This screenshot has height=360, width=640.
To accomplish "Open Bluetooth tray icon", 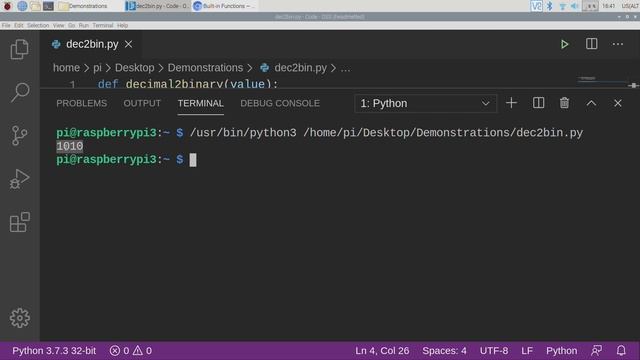I will point(549,6).
